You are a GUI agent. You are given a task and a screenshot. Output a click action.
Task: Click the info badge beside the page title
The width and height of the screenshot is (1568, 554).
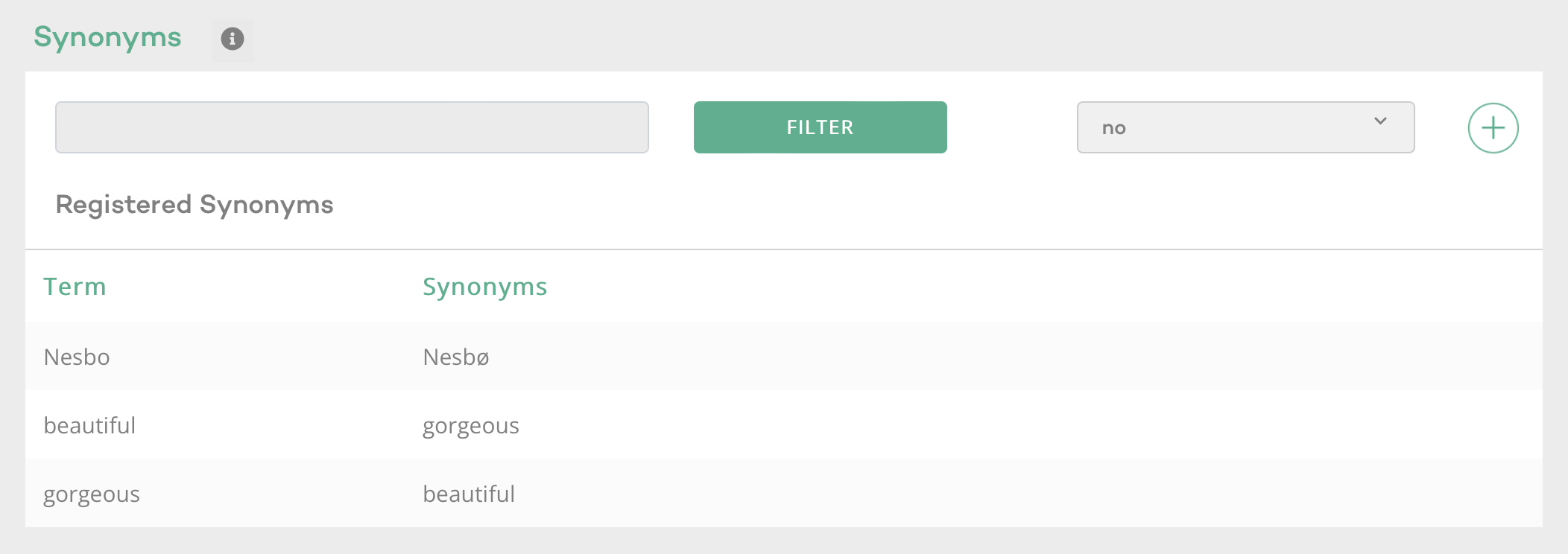[x=232, y=39]
